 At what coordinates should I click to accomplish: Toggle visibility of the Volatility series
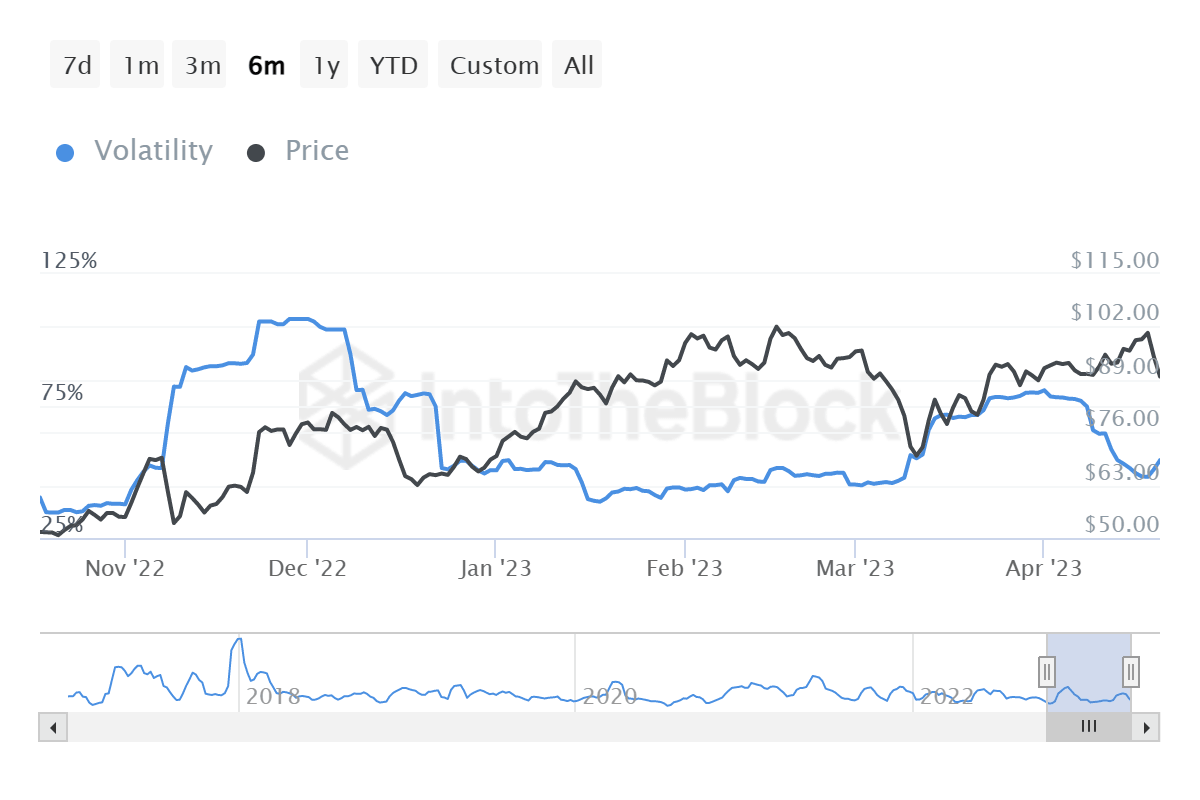click(153, 150)
